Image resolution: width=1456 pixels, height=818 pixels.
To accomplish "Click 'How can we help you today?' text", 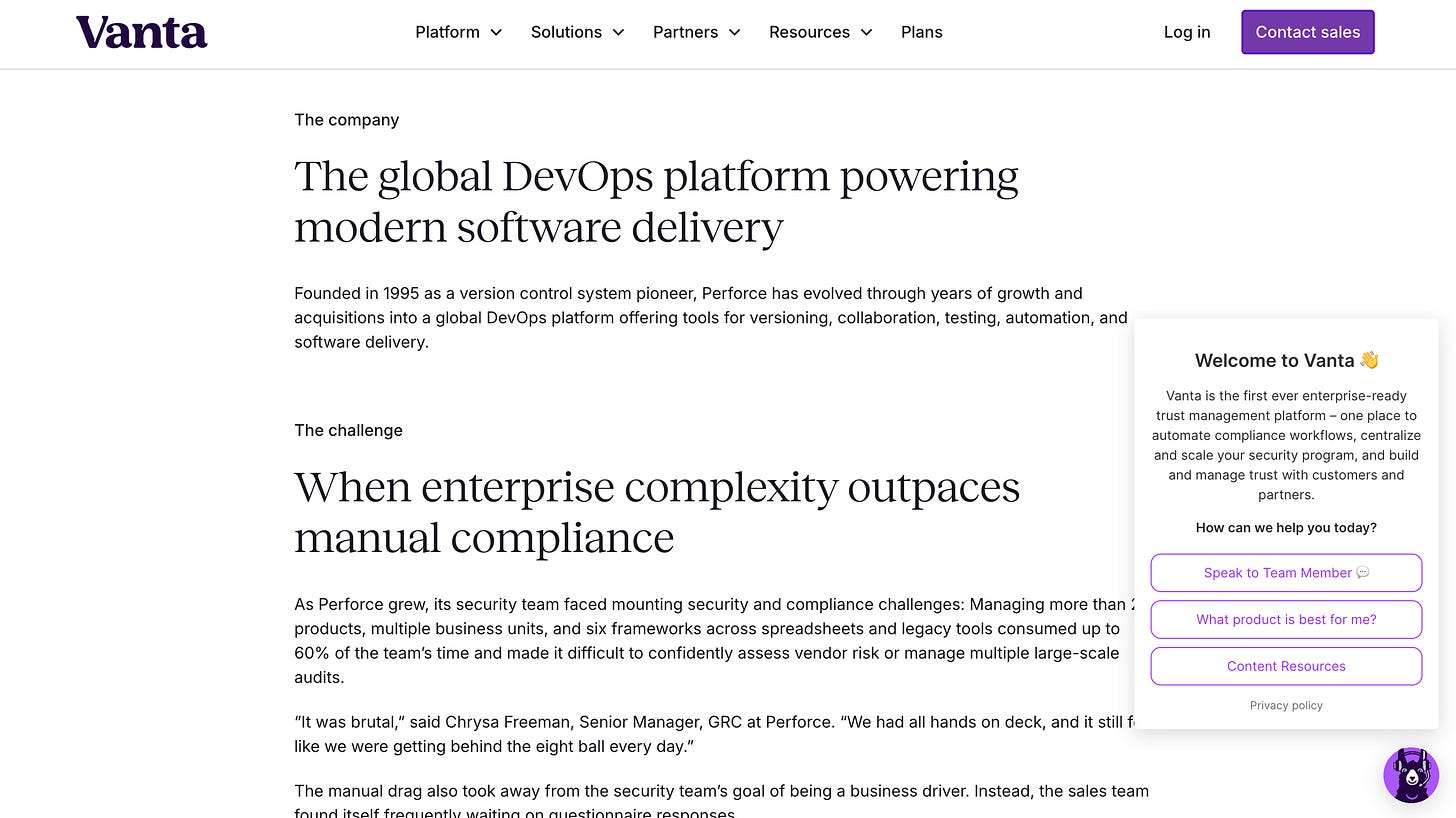I will (x=1286, y=527).
